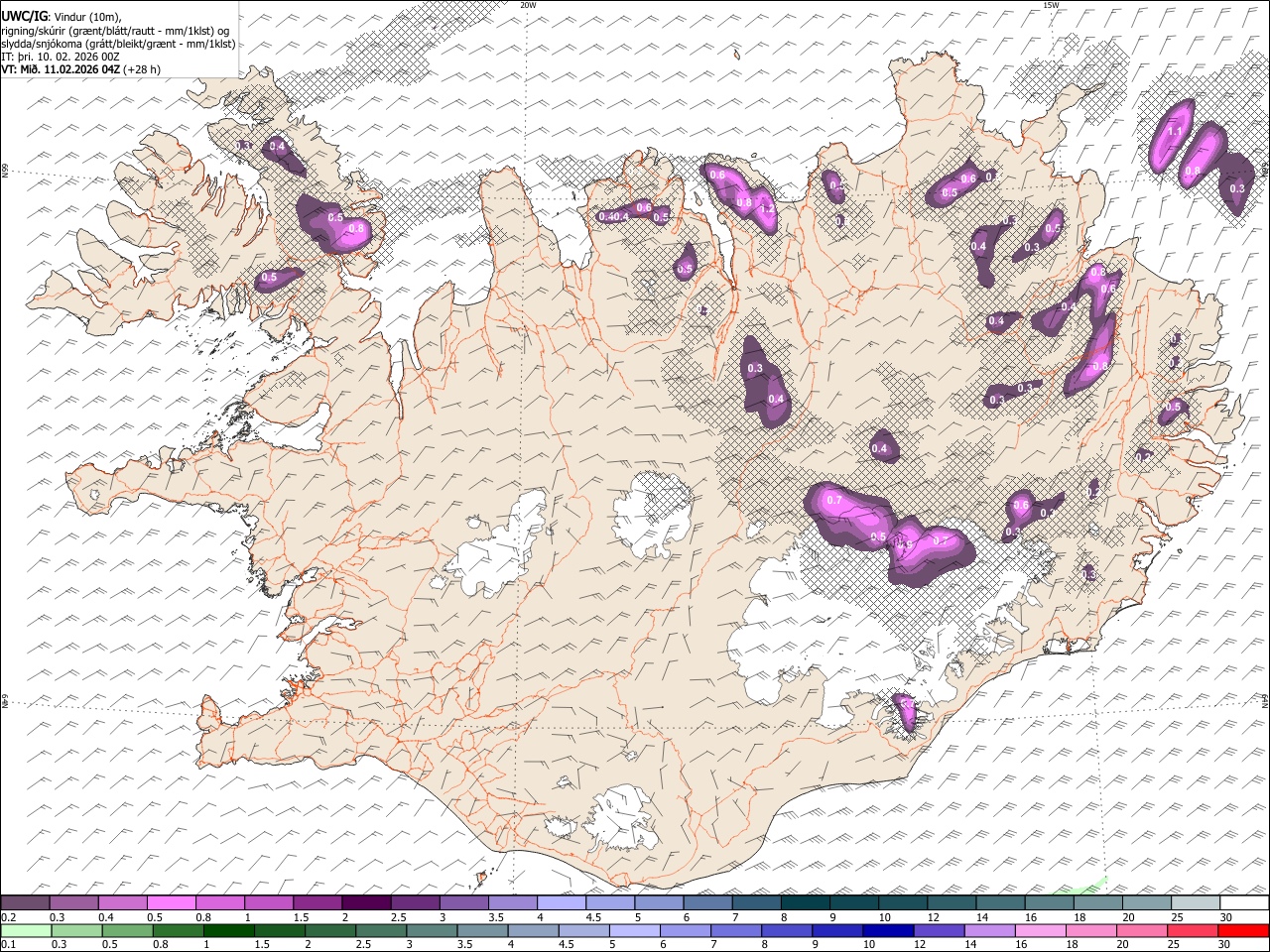Viewport: 1270px width, 952px height.
Task: Click the white Mýrdalsjökull glacier near the south coast
Action: (x=622, y=819)
